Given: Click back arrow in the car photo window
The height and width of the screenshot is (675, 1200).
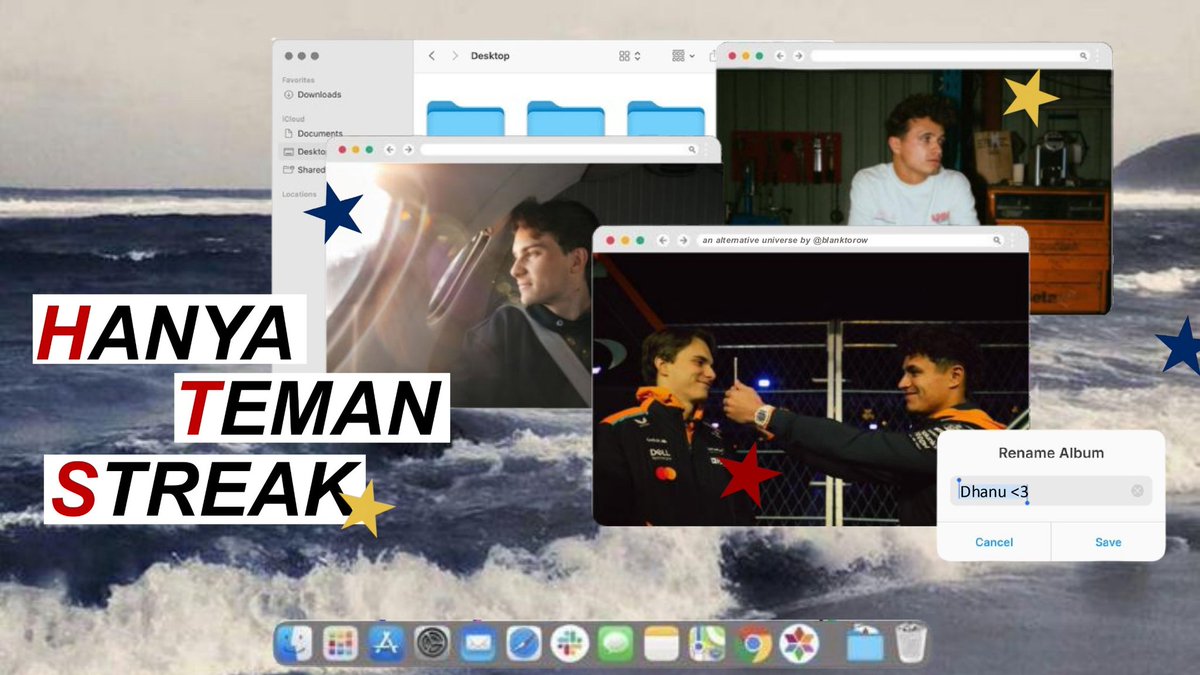Looking at the screenshot, I should click(x=390, y=149).
